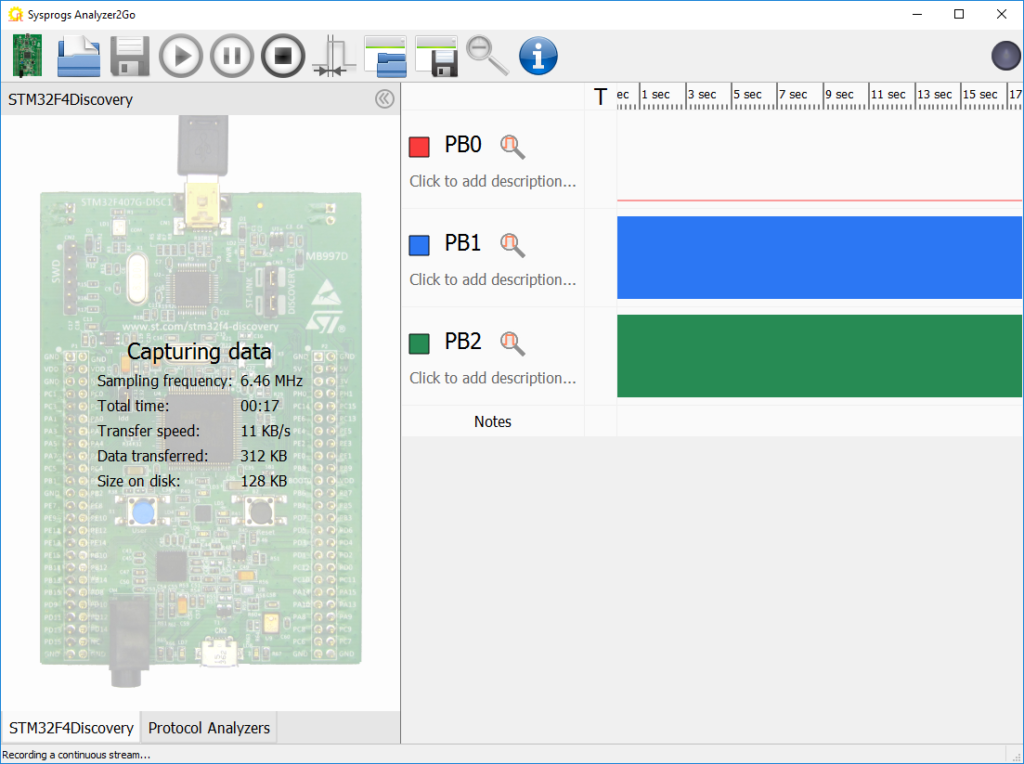Pause the capture
The width and height of the screenshot is (1024, 764).
click(x=232, y=56)
